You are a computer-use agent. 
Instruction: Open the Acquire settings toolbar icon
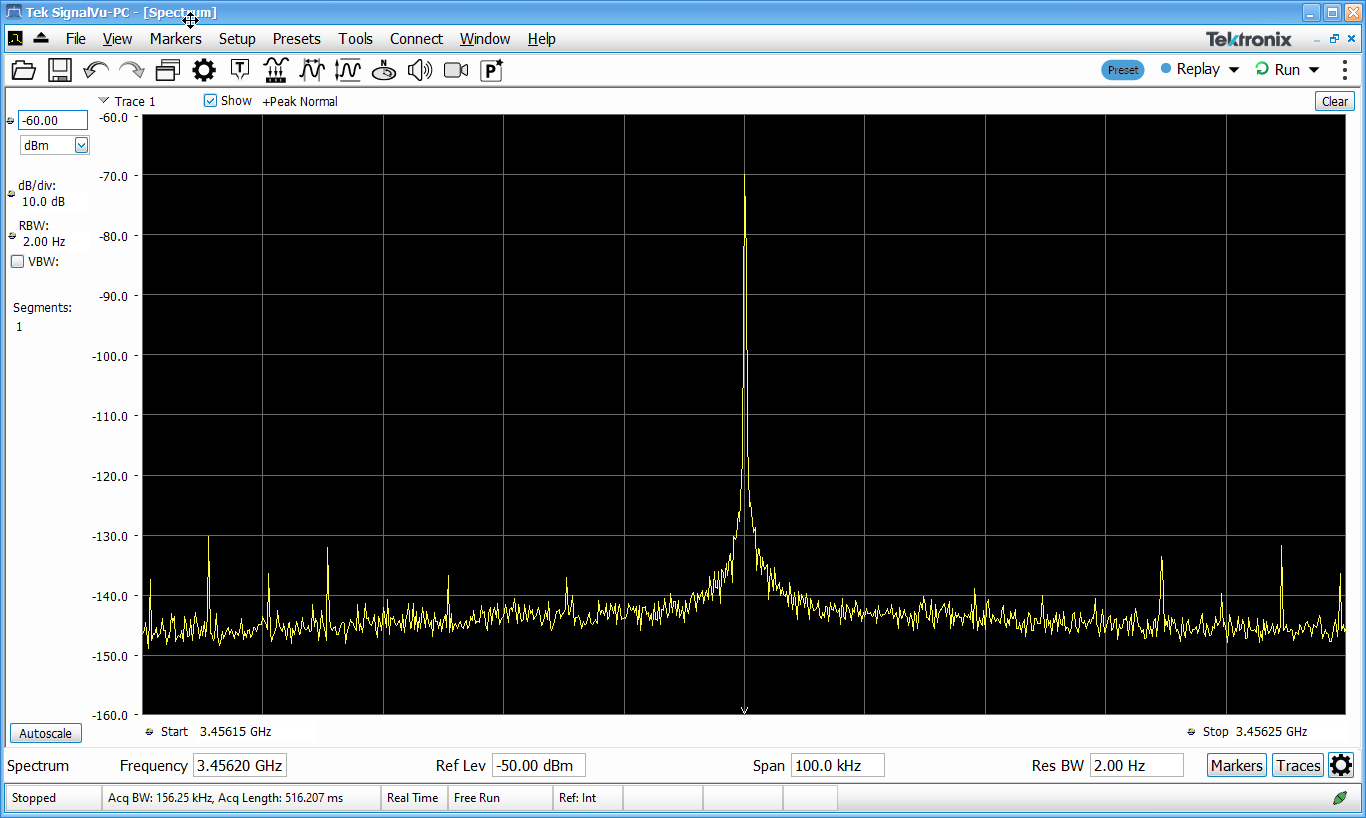click(x=276, y=70)
